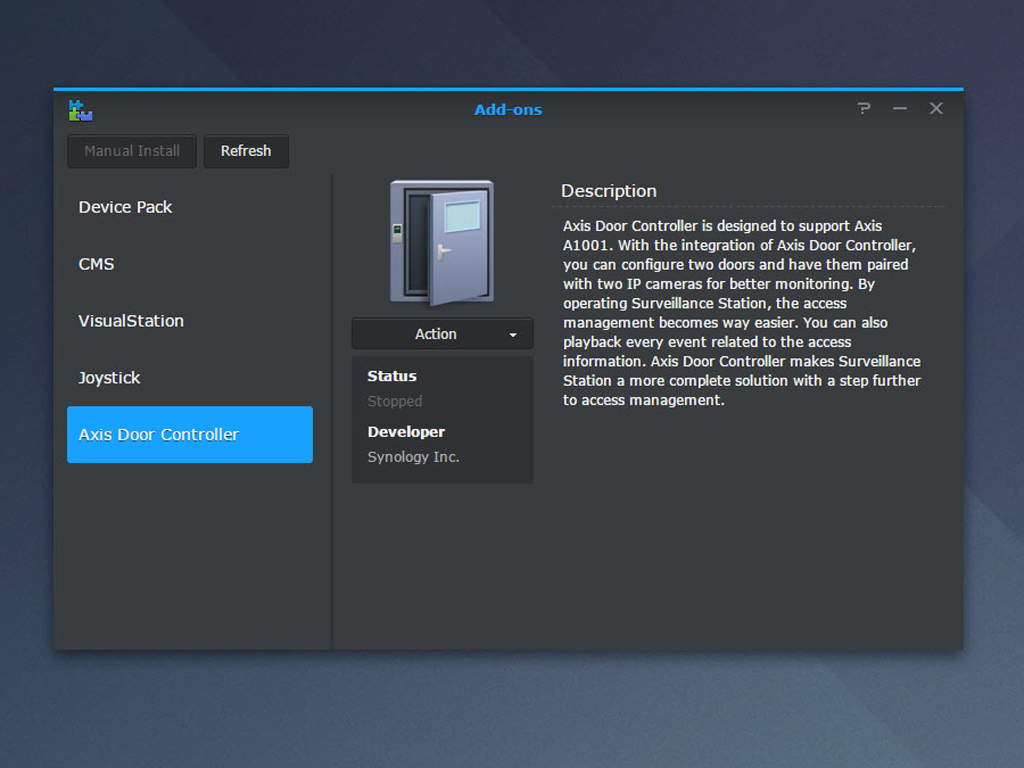The height and width of the screenshot is (768, 1024).
Task: Click the Stopped status value
Action: point(395,401)
